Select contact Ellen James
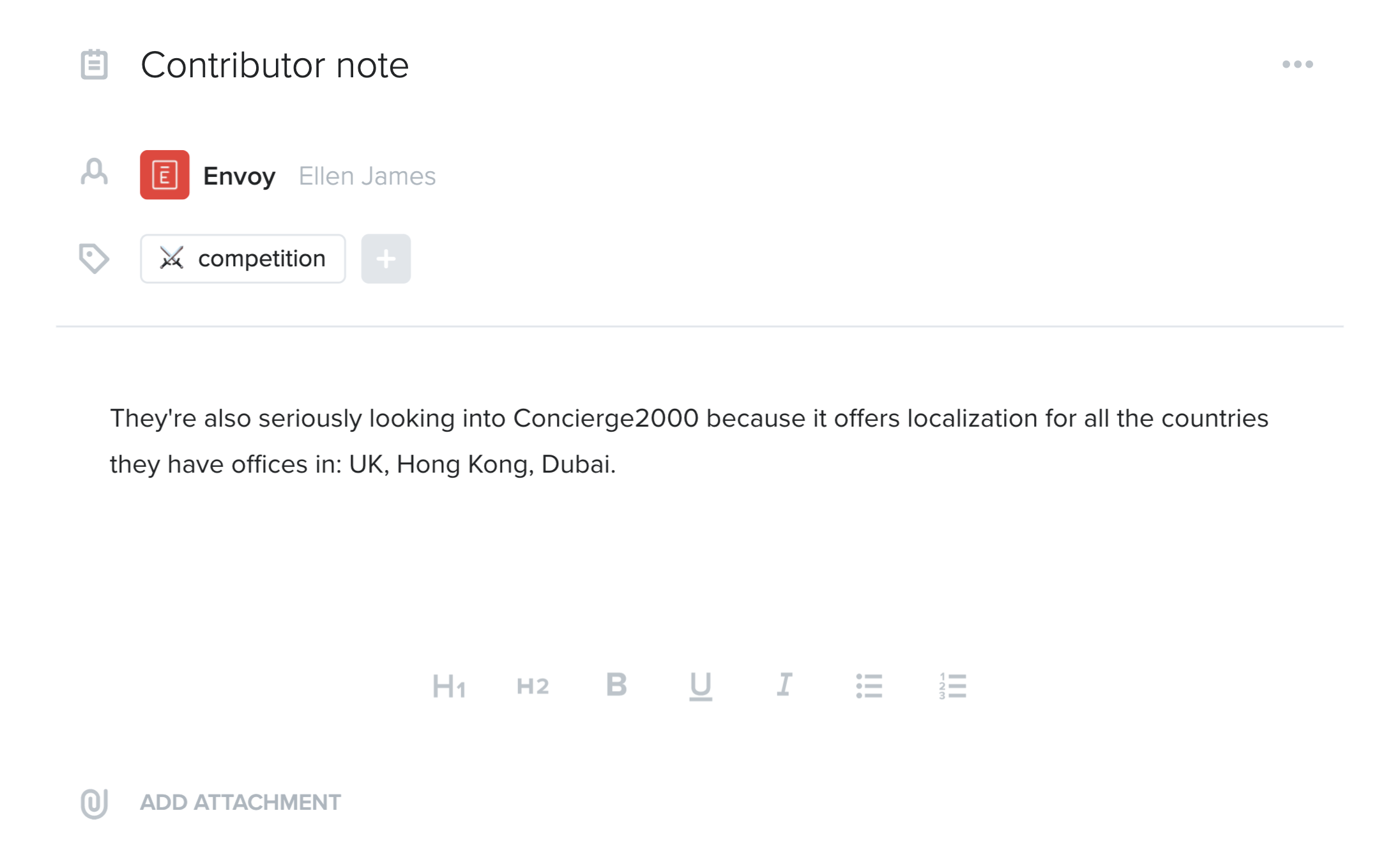 pos(367,176)
